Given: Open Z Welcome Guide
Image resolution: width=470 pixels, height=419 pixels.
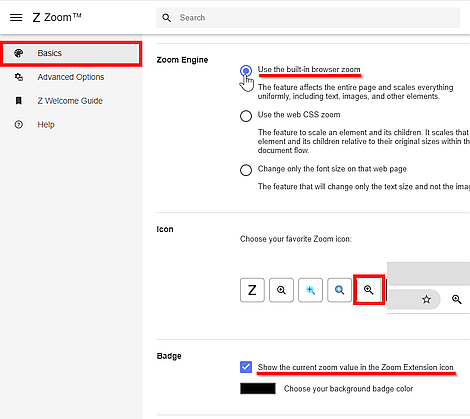Looking at the screenshot, I should (71, 101).
